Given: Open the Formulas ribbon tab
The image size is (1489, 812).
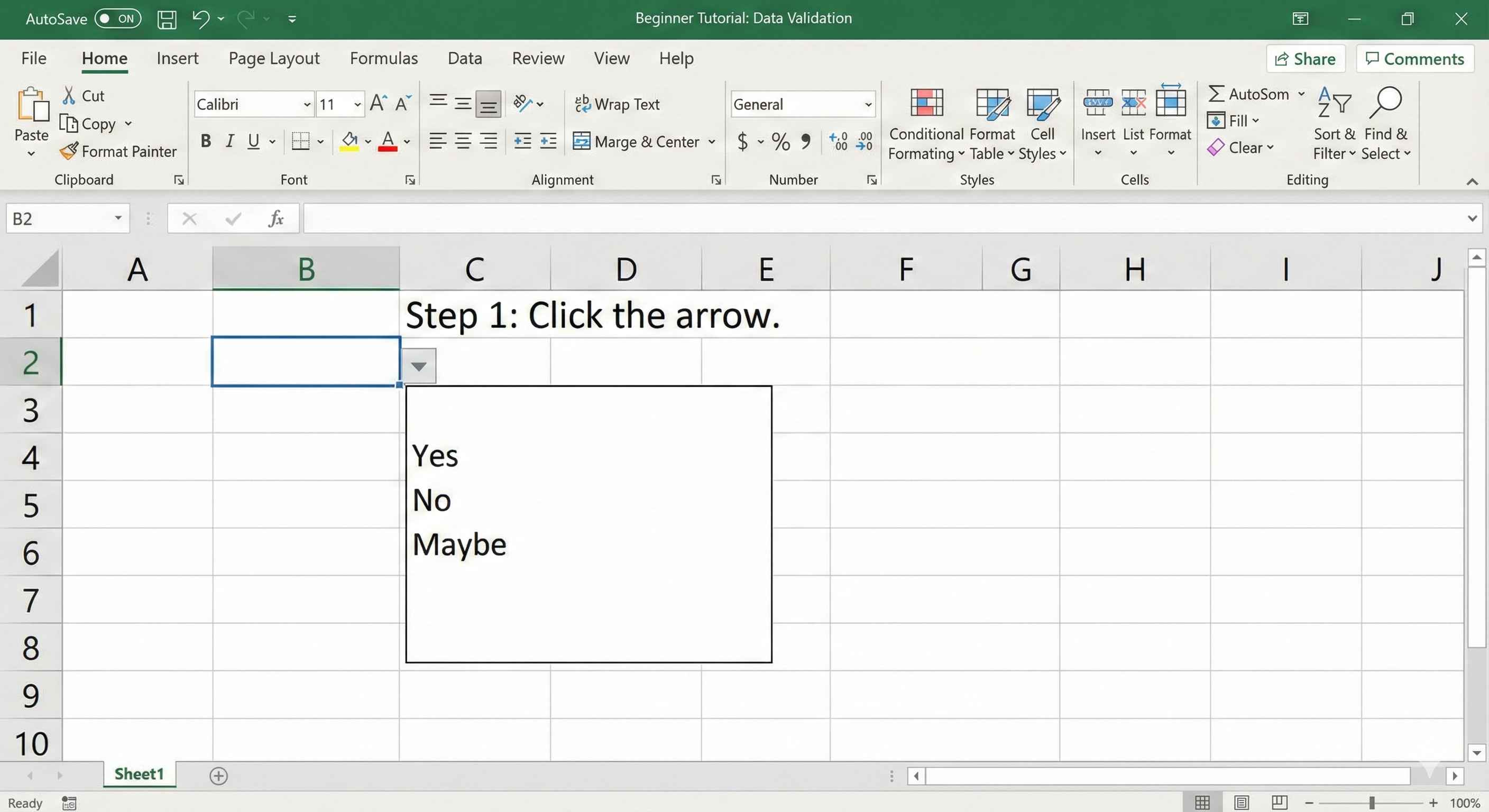Looking at the screenshot, I should 384,58.
